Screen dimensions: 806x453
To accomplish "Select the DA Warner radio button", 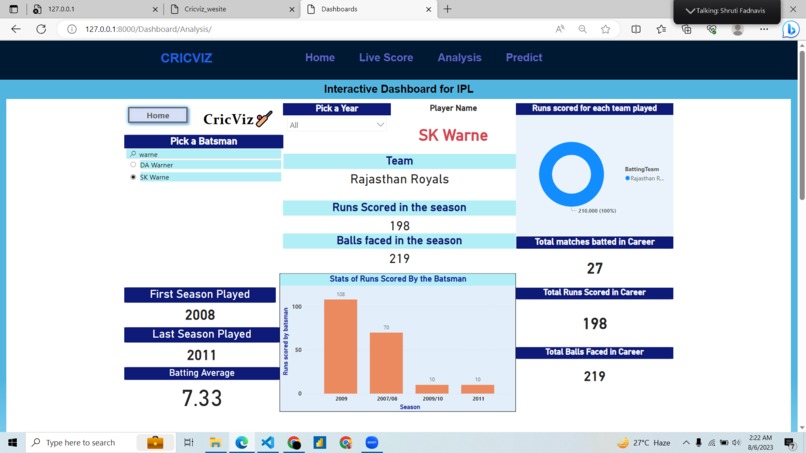I will [x=133, y=165].
